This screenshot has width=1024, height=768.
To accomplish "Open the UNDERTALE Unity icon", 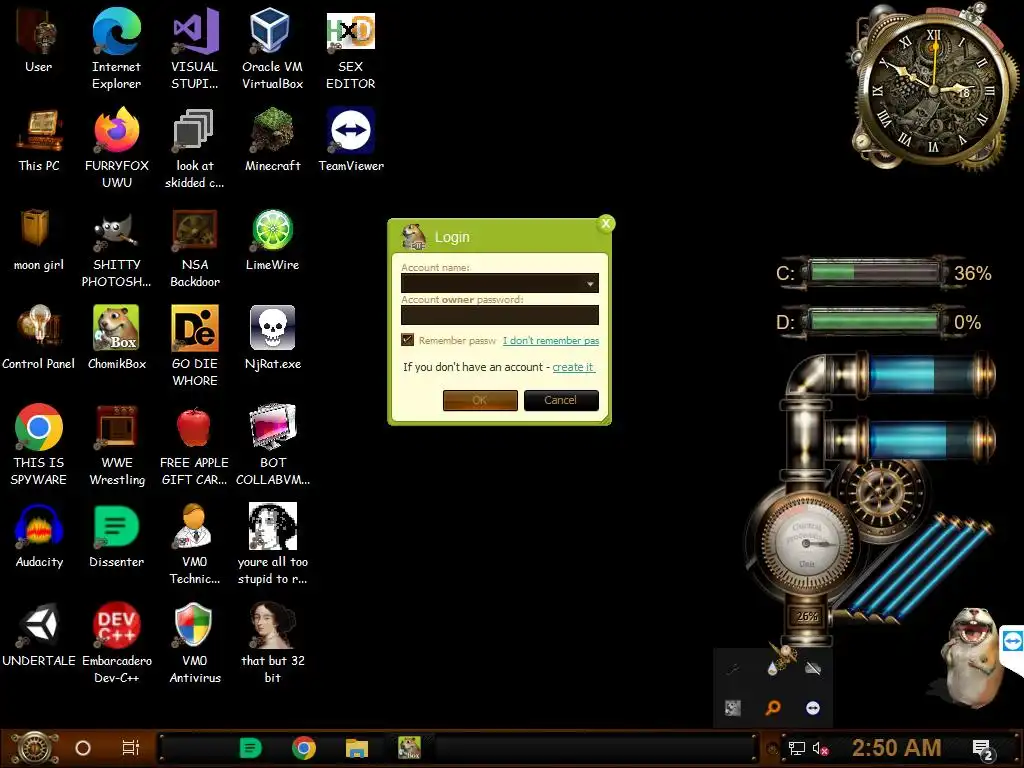I will (x=39, y=635).
